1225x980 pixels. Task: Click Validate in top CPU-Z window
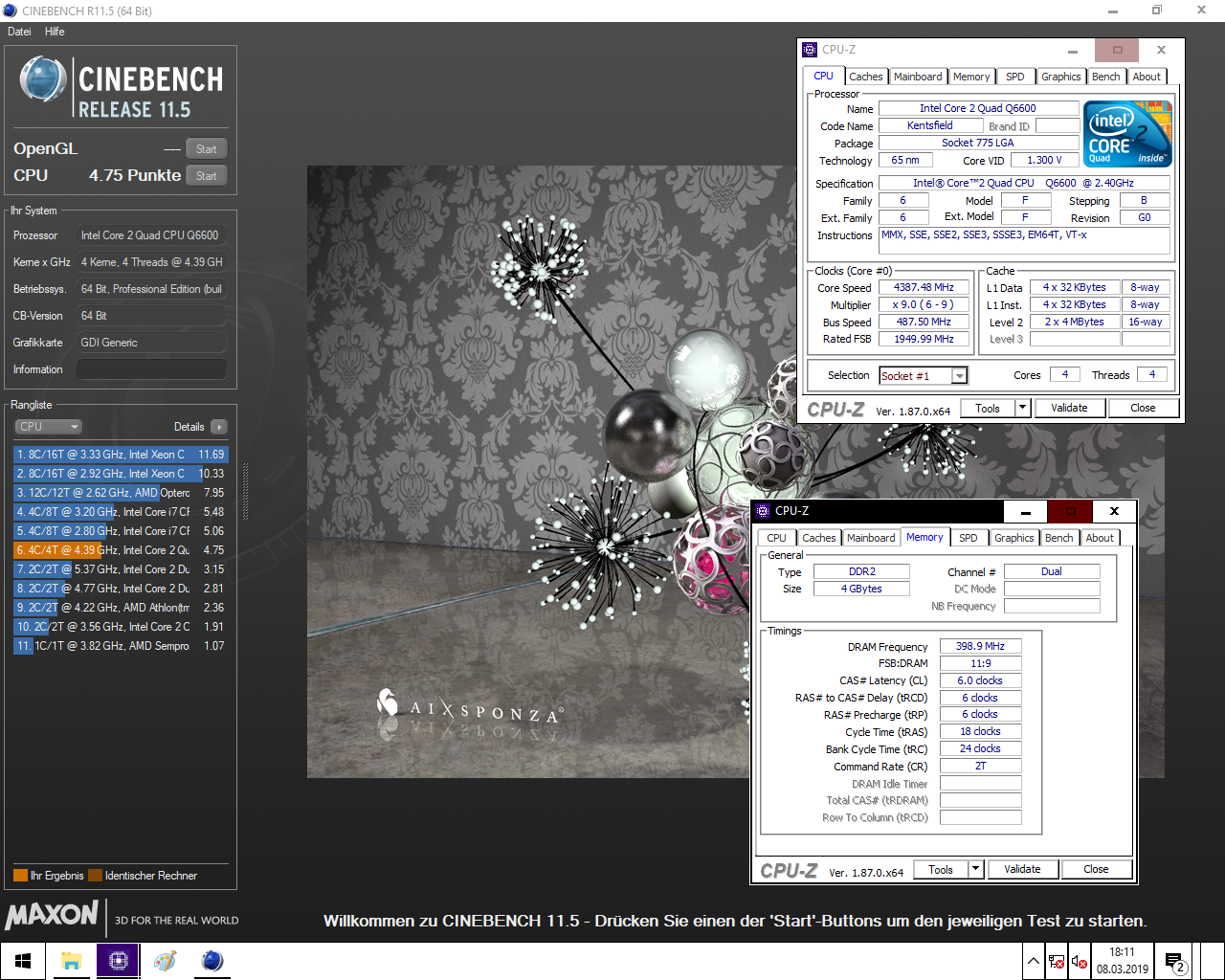coord(1069,409)
